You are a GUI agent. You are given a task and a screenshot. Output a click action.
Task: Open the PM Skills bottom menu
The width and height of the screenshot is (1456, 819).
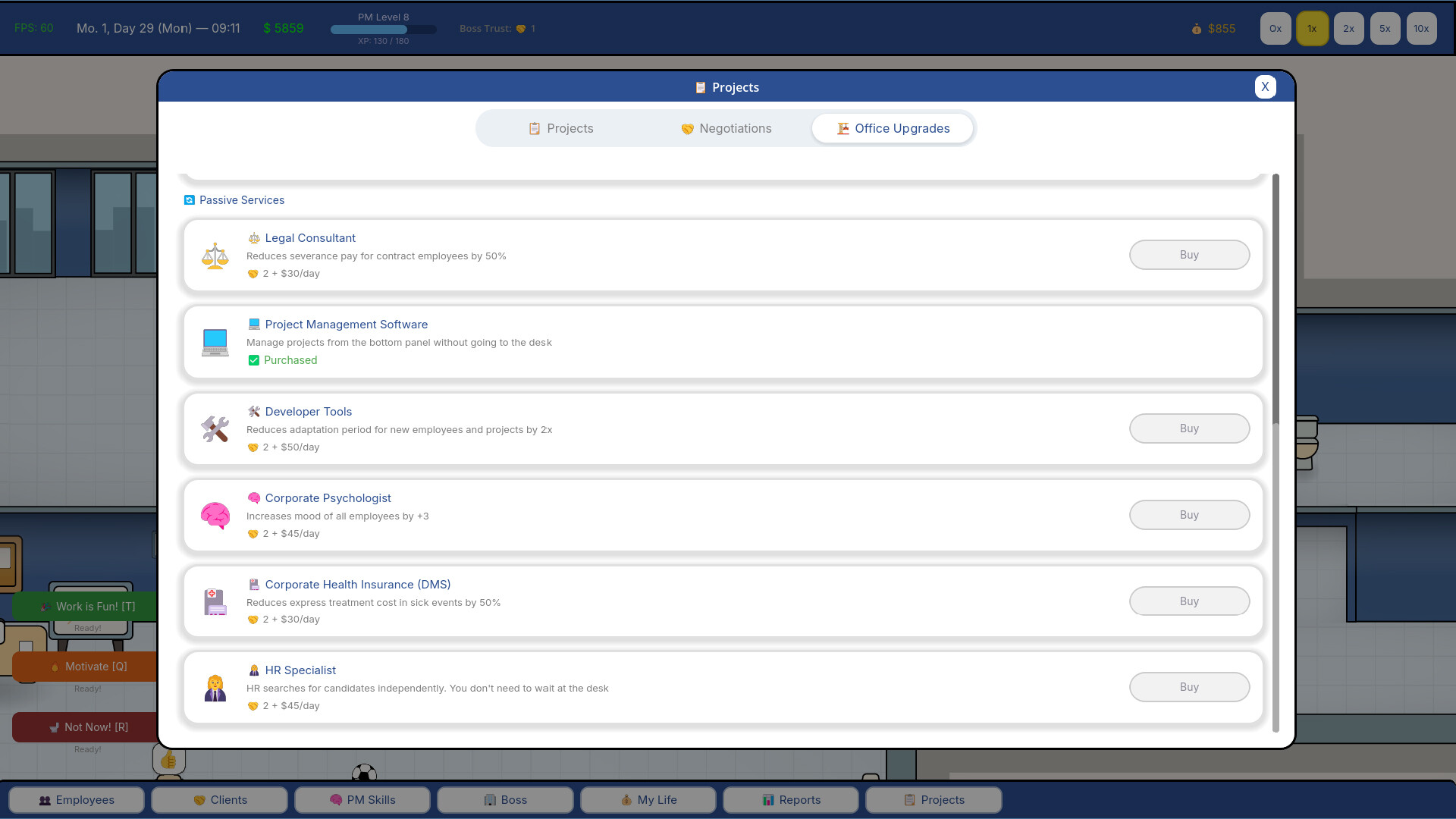pyautogui.click(x=362, y=799)
